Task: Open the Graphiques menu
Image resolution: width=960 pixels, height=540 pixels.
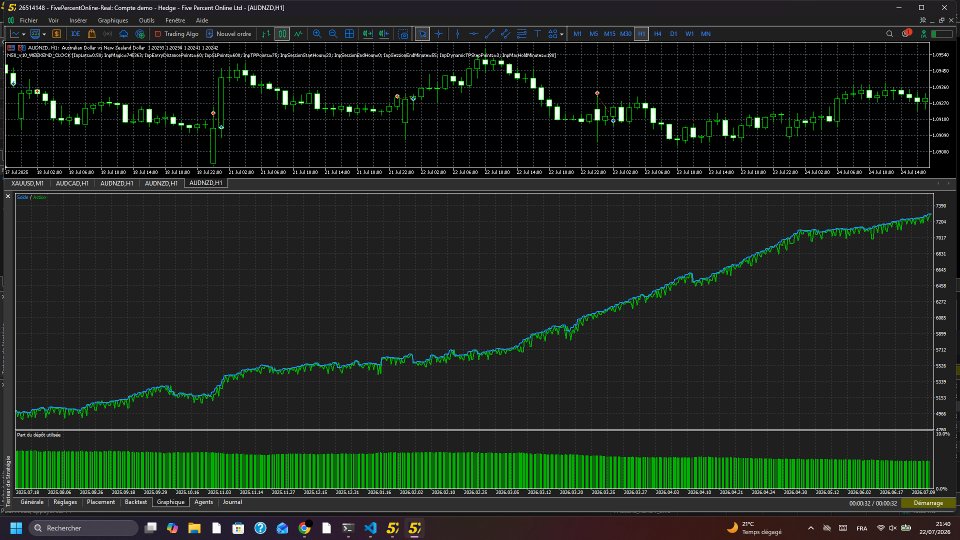Action: pos(113,20)
